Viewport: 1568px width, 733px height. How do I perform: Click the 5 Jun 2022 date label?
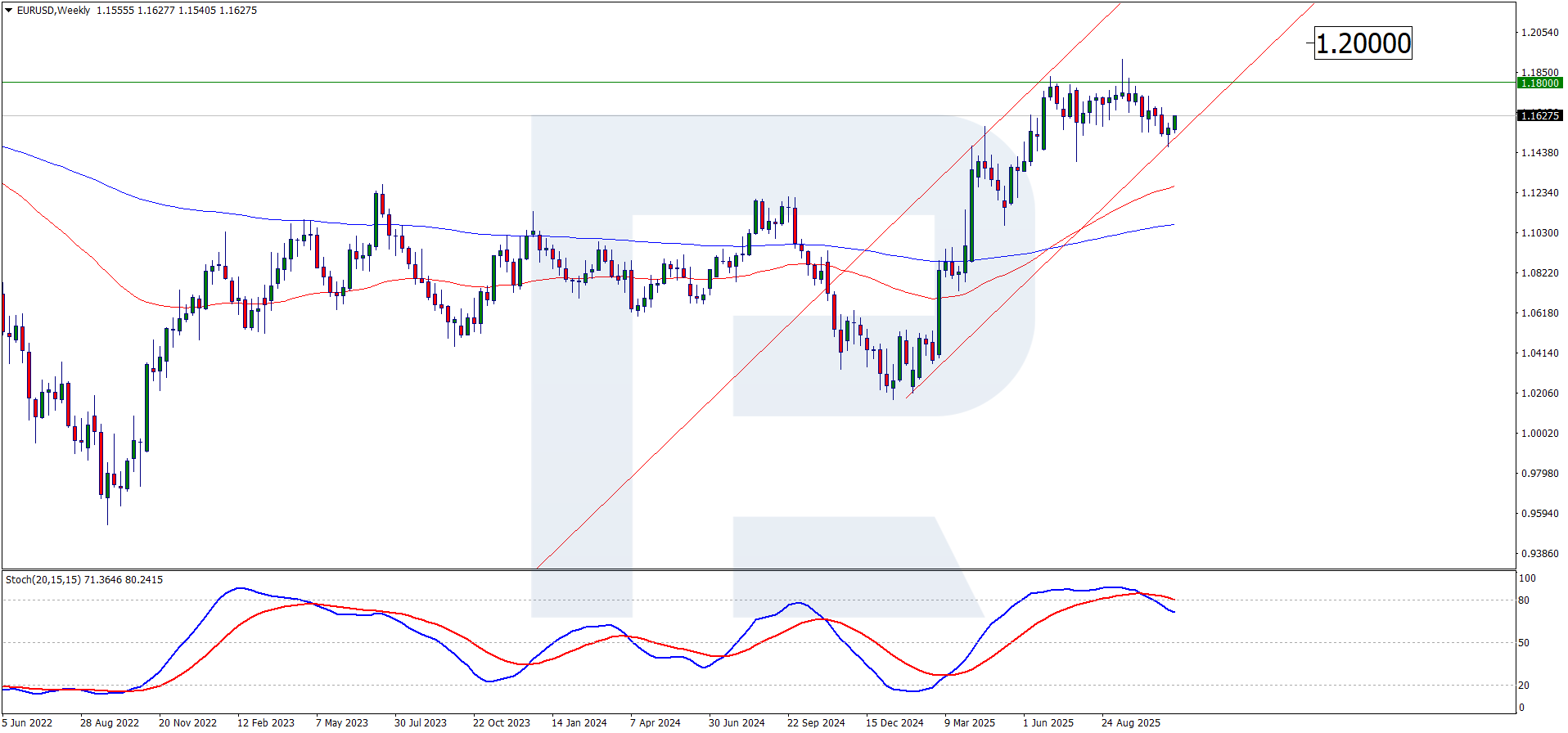(27, 722)
